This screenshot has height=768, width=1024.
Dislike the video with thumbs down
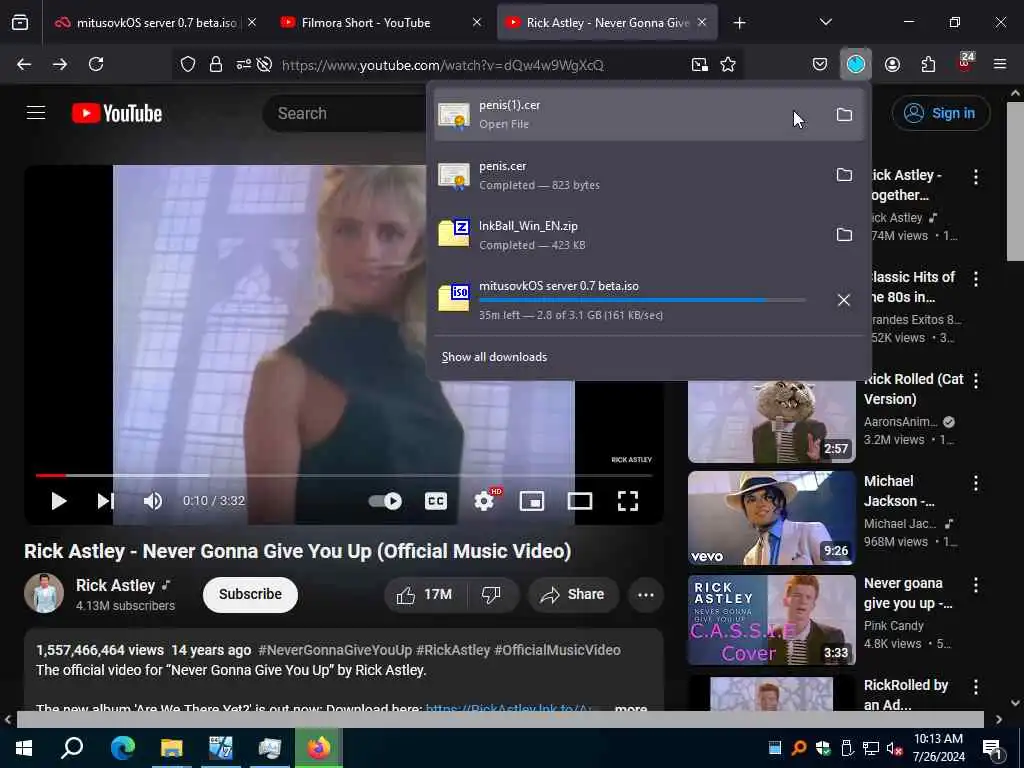click(x=491, y=595)
